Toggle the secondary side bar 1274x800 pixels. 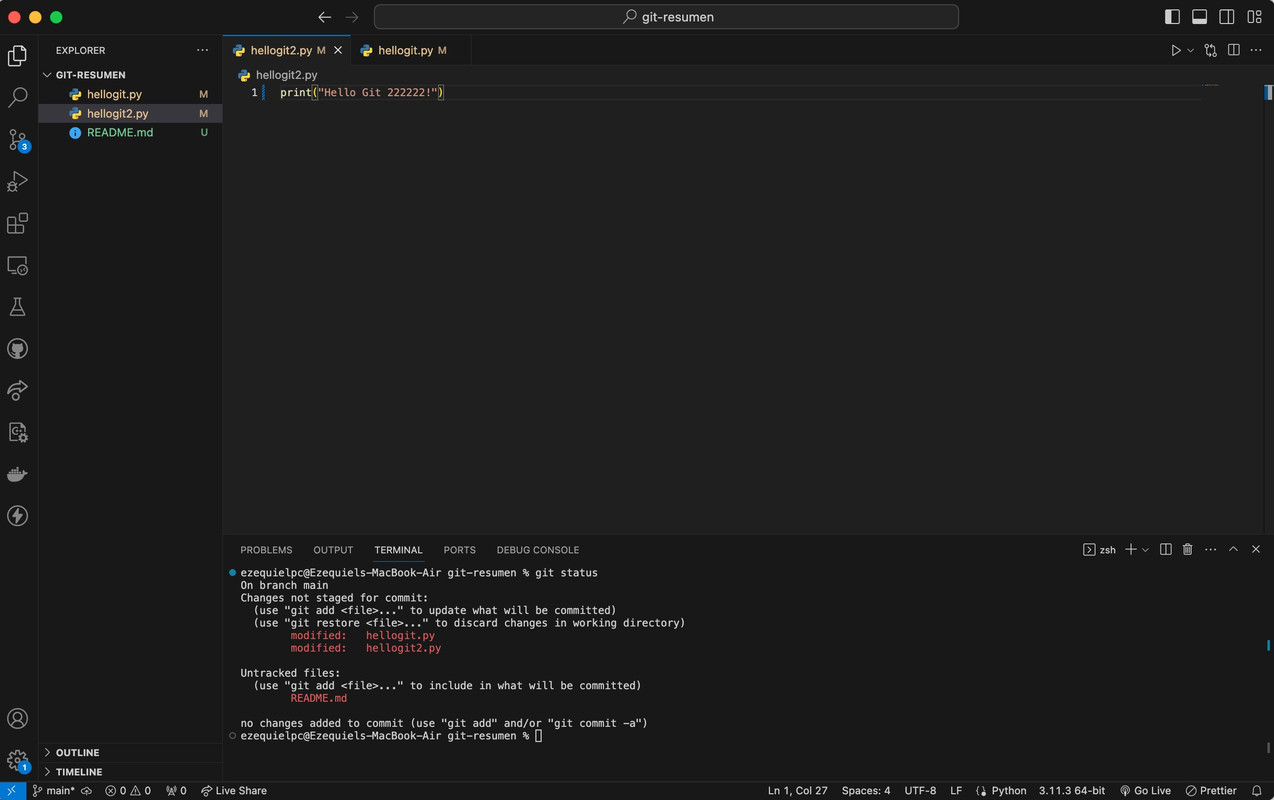click(1227, 17)
